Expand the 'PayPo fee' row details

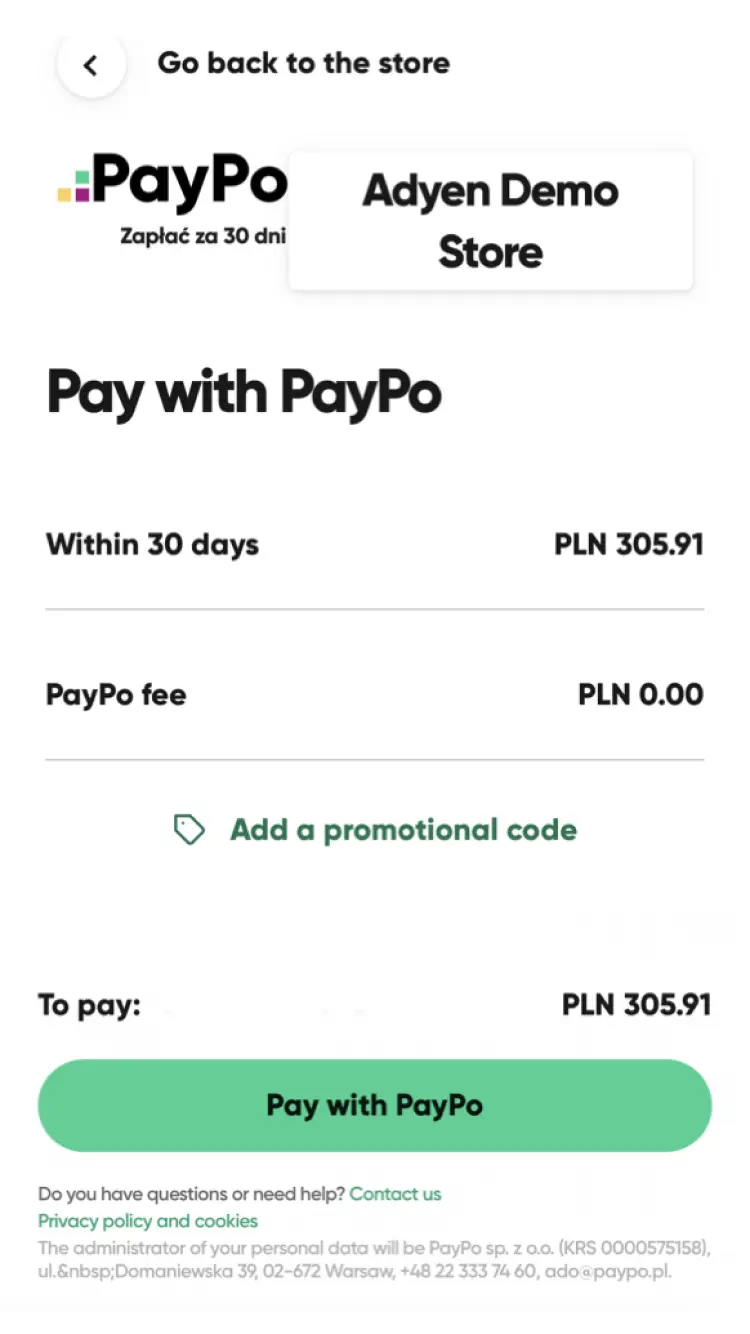(375, 694)
